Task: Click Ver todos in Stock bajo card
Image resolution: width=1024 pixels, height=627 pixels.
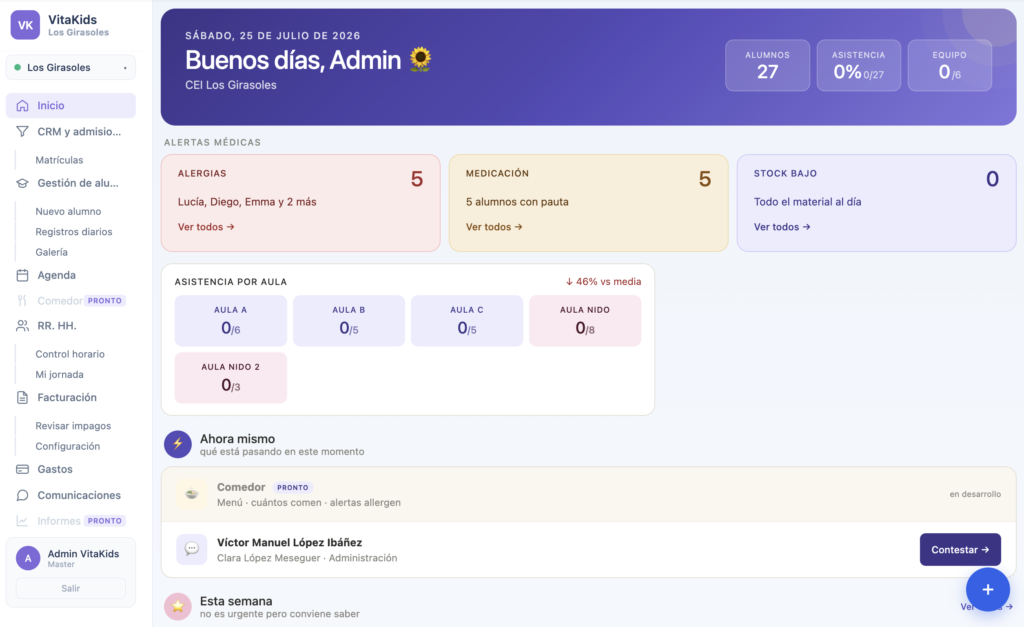Action: [782, 227]
